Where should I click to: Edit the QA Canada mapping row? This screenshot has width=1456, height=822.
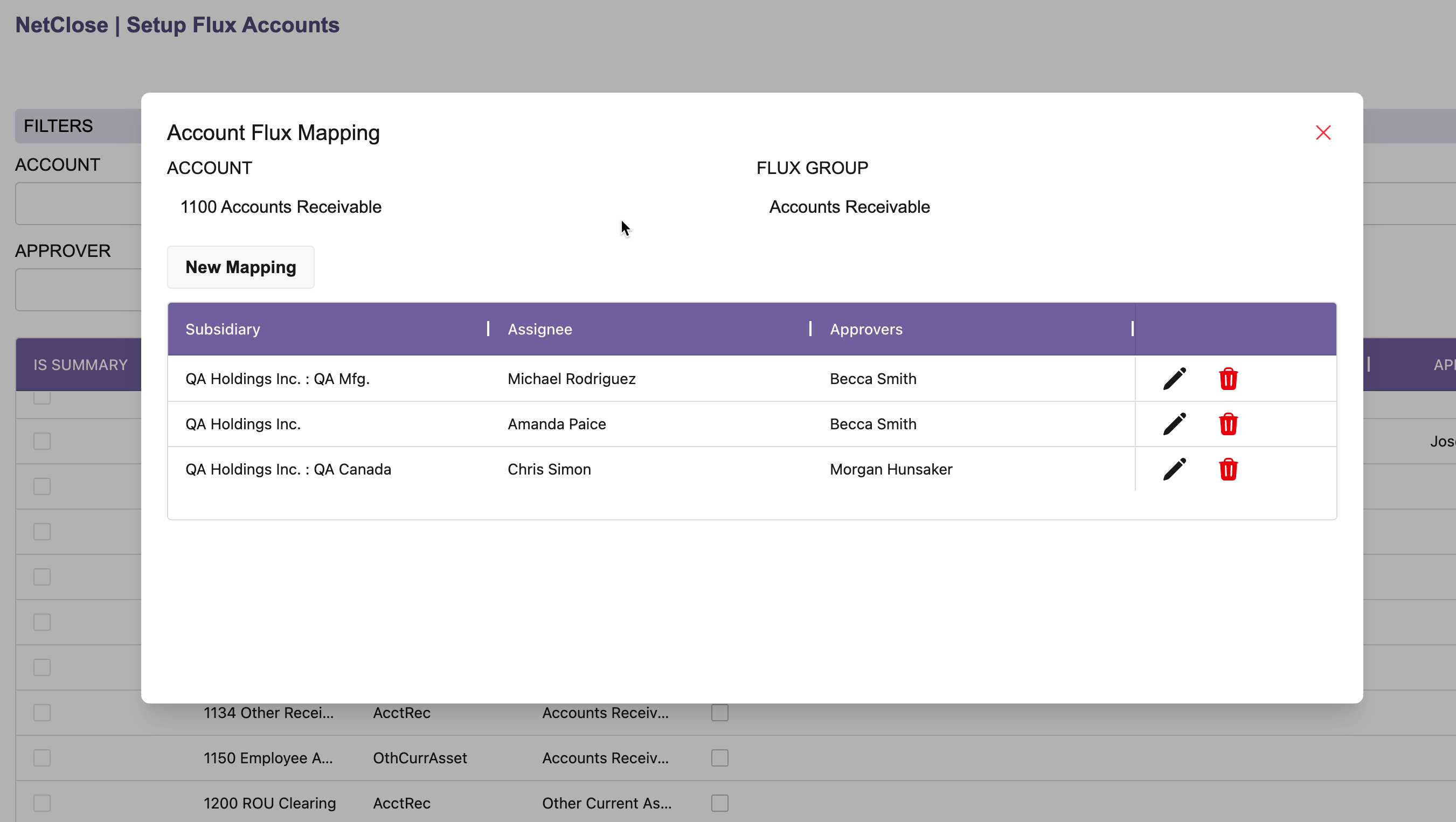1174,470
